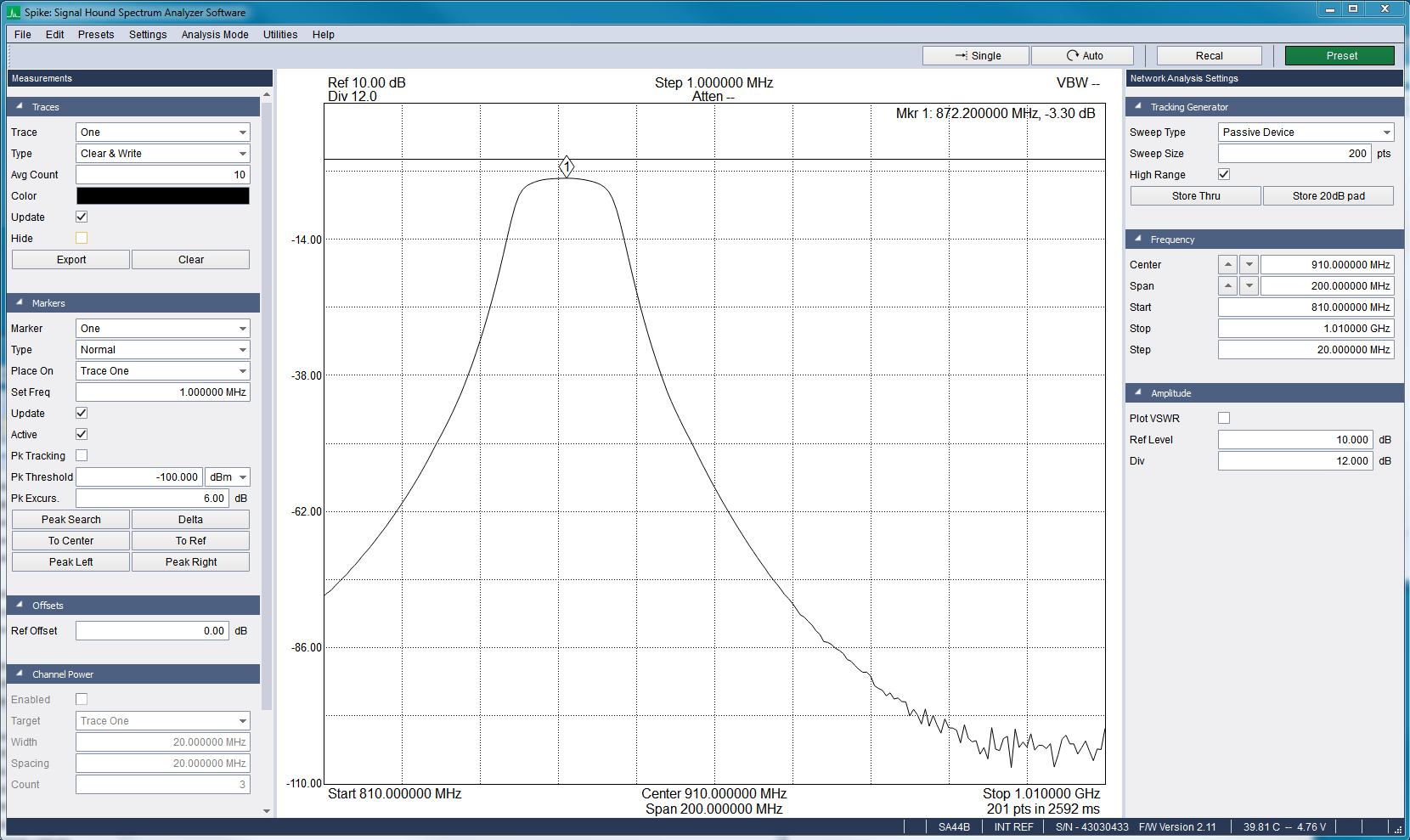
Task: Uncheck the High Range checkbox
Action: 1224,174
